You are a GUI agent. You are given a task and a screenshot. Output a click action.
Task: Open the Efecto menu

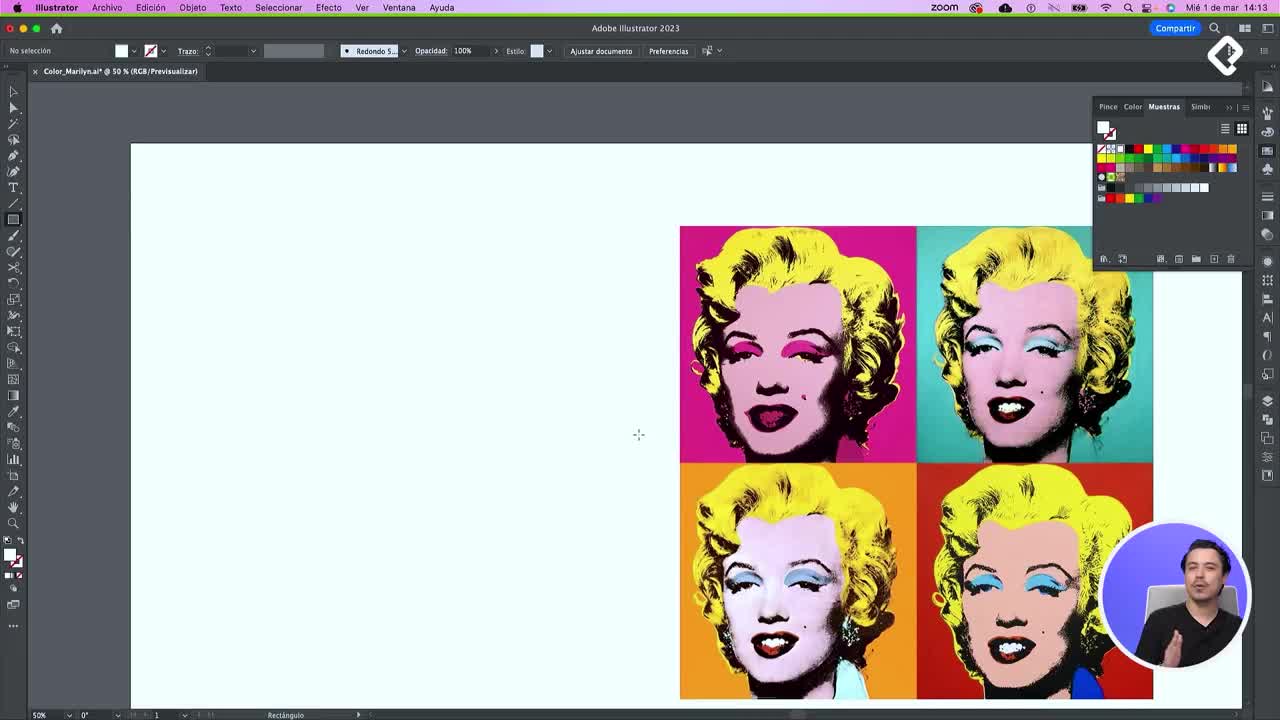click(328, 8)
